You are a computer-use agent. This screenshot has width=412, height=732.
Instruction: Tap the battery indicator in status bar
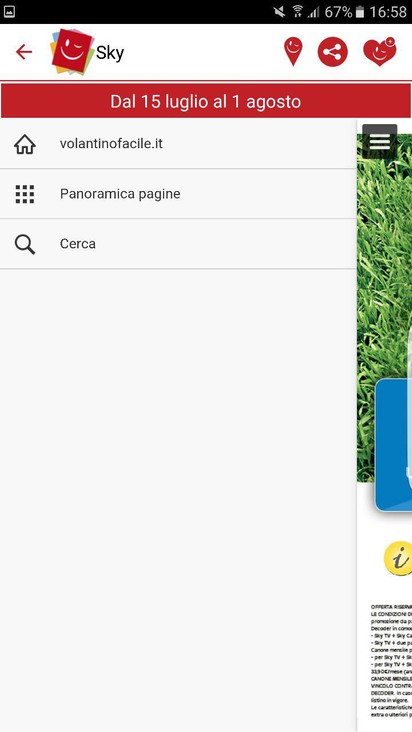[359, 12]
